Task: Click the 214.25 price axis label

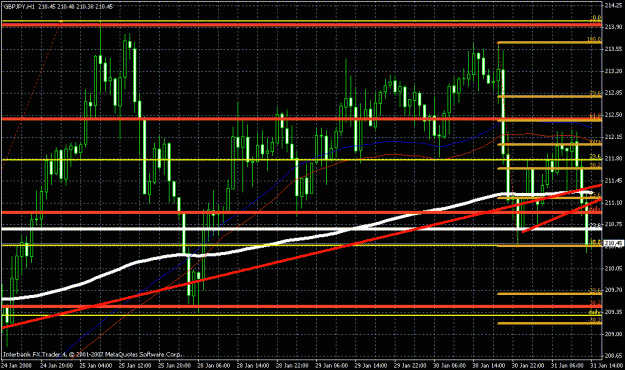Action: tap(613, 6)
